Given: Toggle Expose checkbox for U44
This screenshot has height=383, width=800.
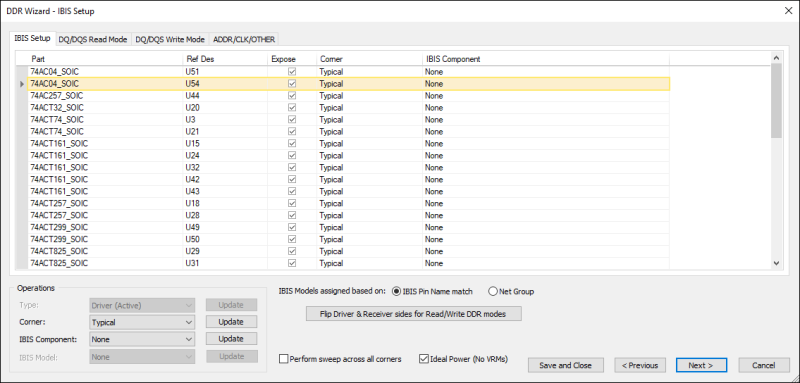Looking at the screenshot, I should pos(292,96).
